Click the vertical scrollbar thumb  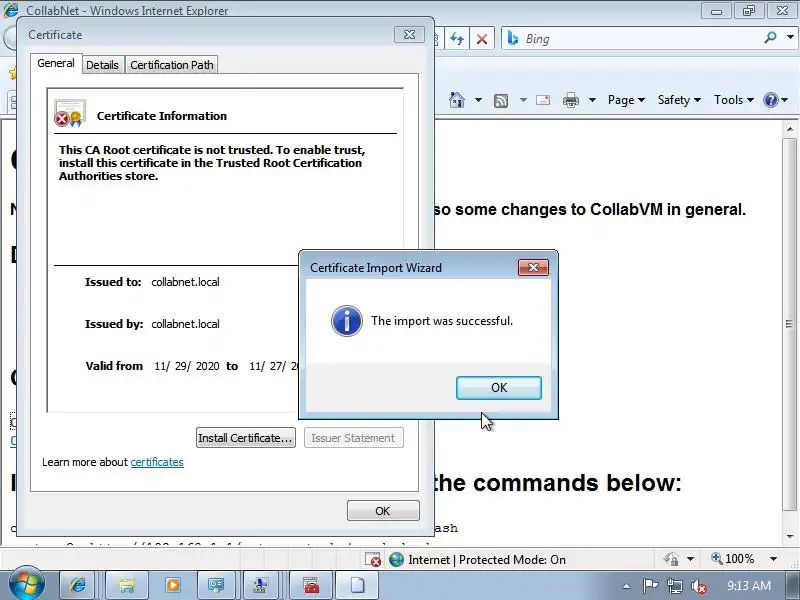coord(789,323)
